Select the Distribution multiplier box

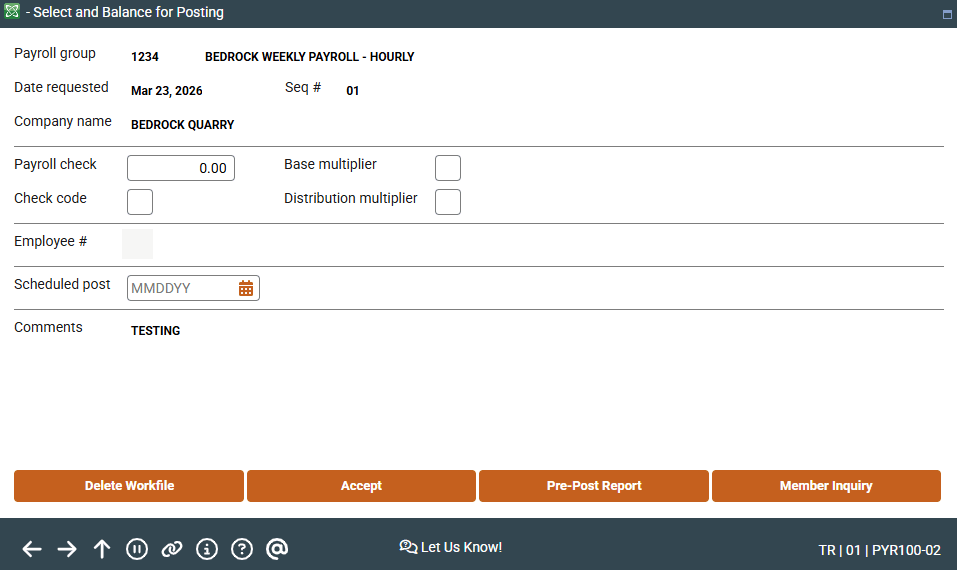[x=448, y=202]
